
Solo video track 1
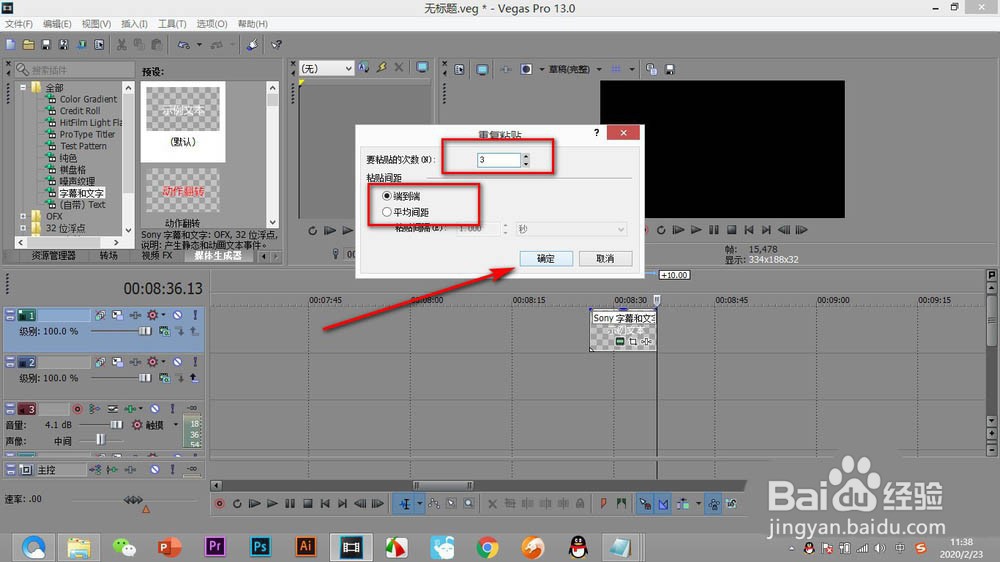(195, 315)
